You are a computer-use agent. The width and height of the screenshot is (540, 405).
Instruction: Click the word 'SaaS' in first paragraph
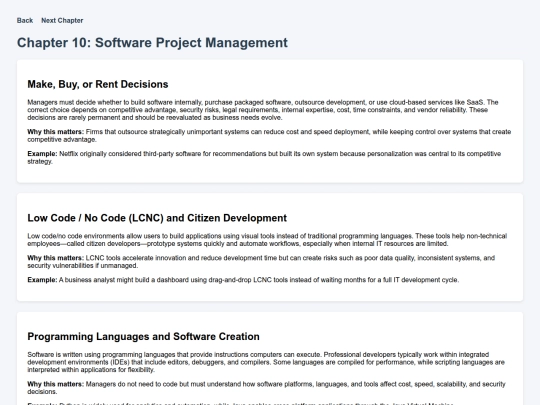point(475,102)
